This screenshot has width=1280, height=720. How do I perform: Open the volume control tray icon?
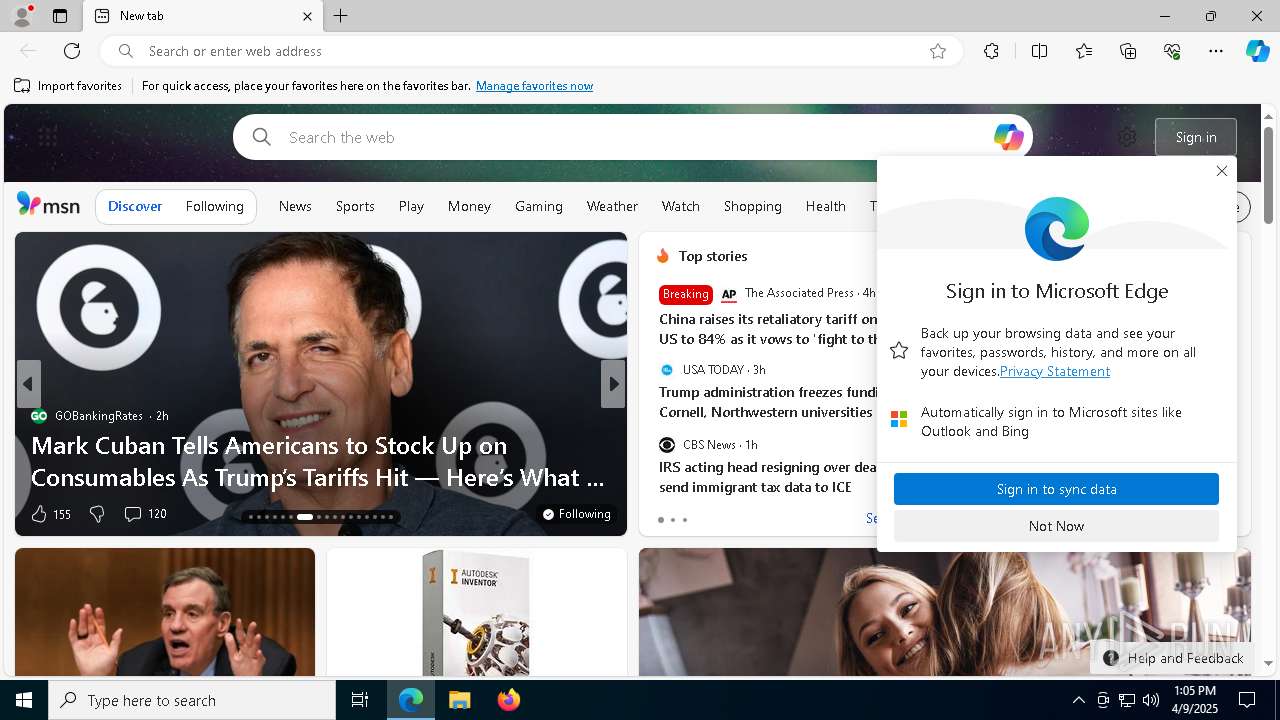pyautogui.click(x=1150, y=700)
